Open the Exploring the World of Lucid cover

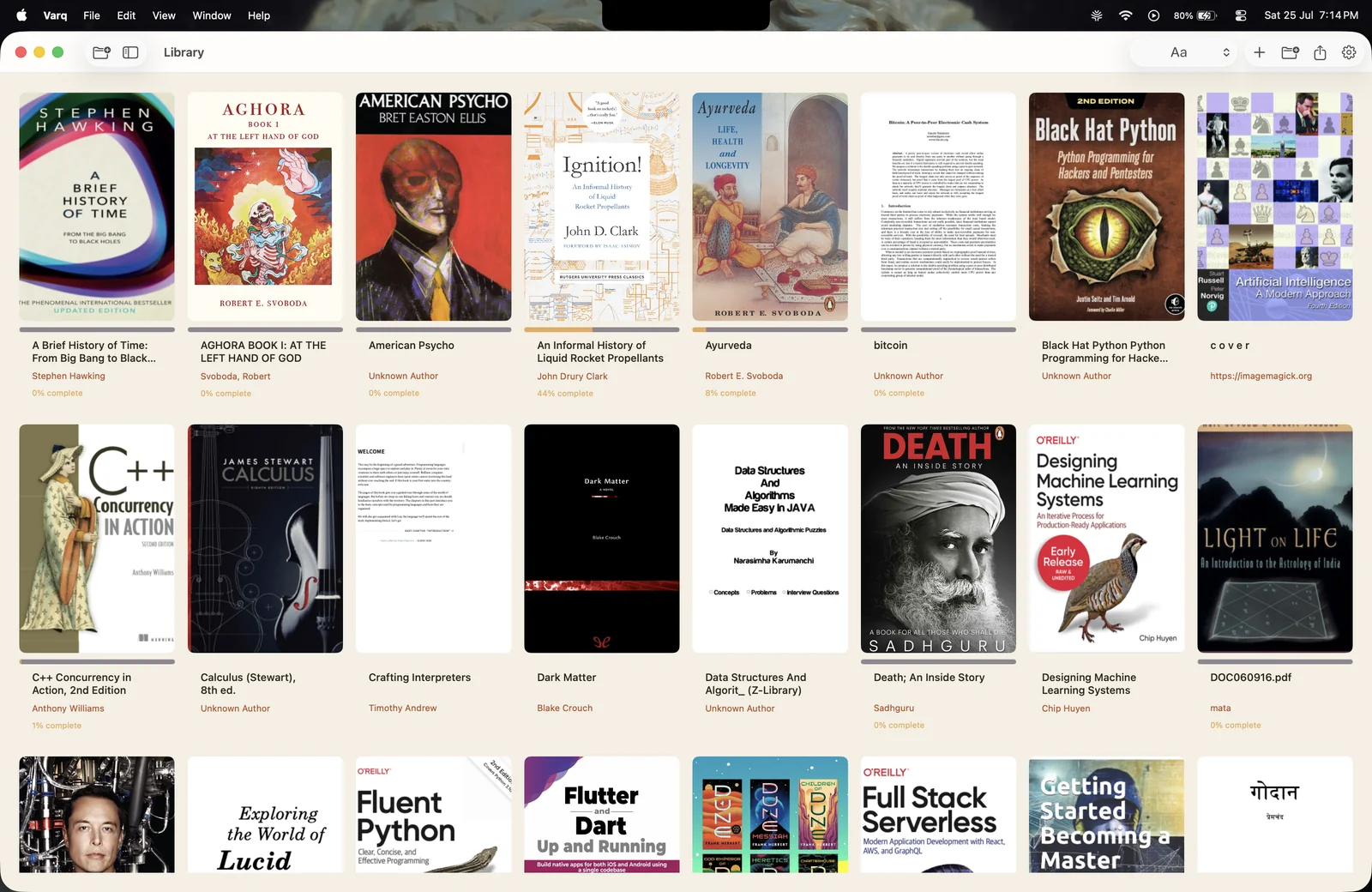click(265, 815)
